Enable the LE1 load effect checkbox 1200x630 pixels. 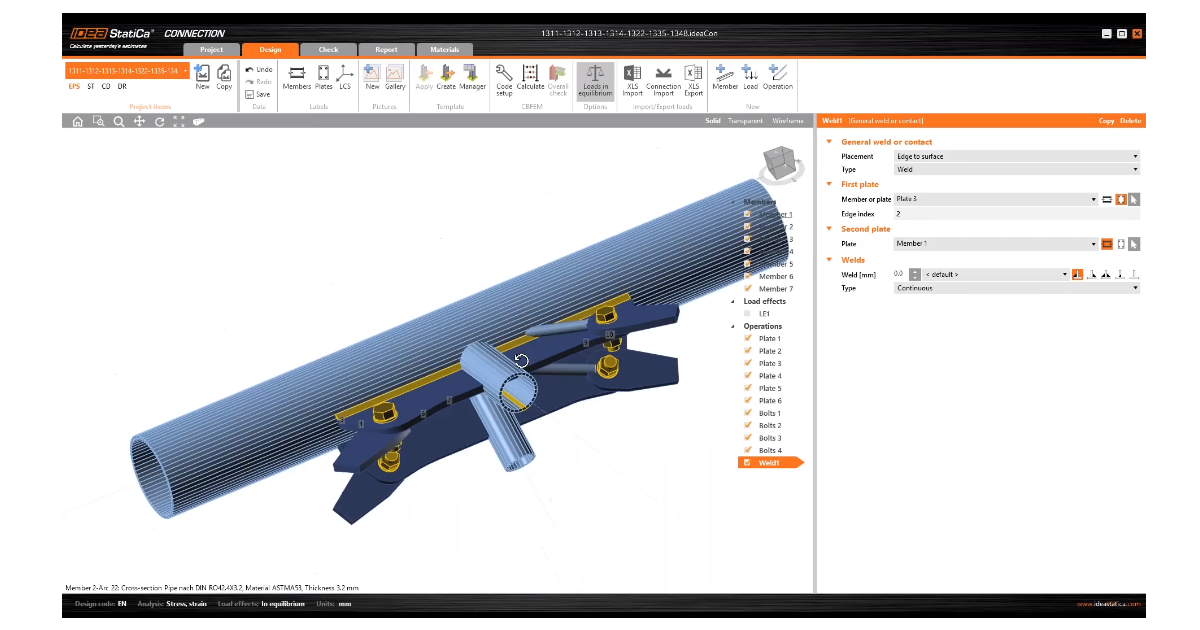tap(747, 314)
